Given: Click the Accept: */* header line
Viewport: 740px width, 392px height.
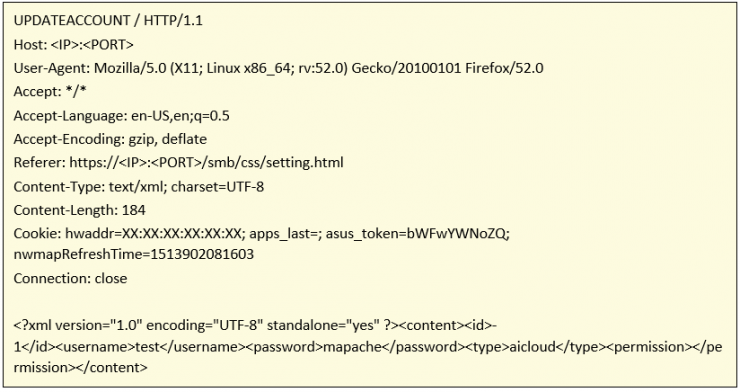Looking at the screenshot, I should [x=50, y=92].
